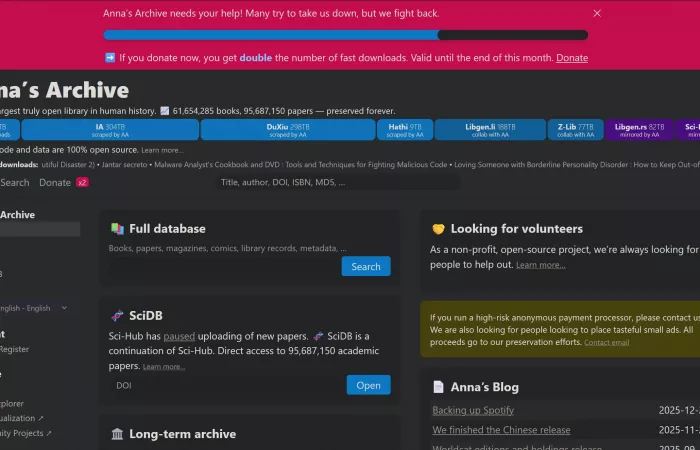Click the Contact email link
The height and width of the screenshot is (450, 700).
pos(606,343)
